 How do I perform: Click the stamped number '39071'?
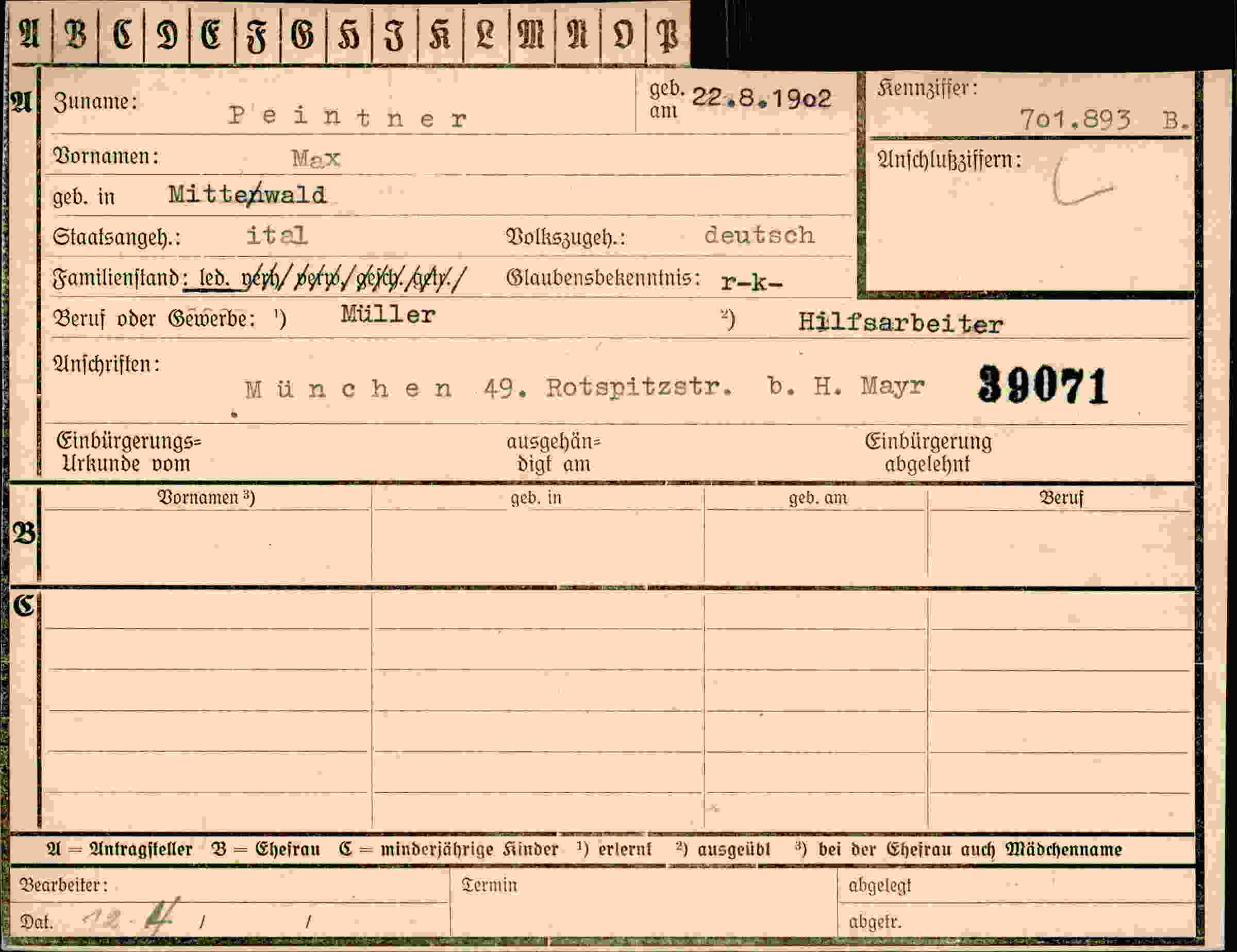(x=1043, y=385)
